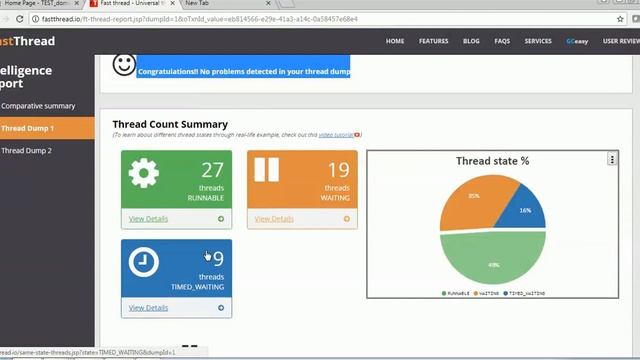Open the chart options three-dot menu
Screen dimensions: 640x360
(612, 159)
